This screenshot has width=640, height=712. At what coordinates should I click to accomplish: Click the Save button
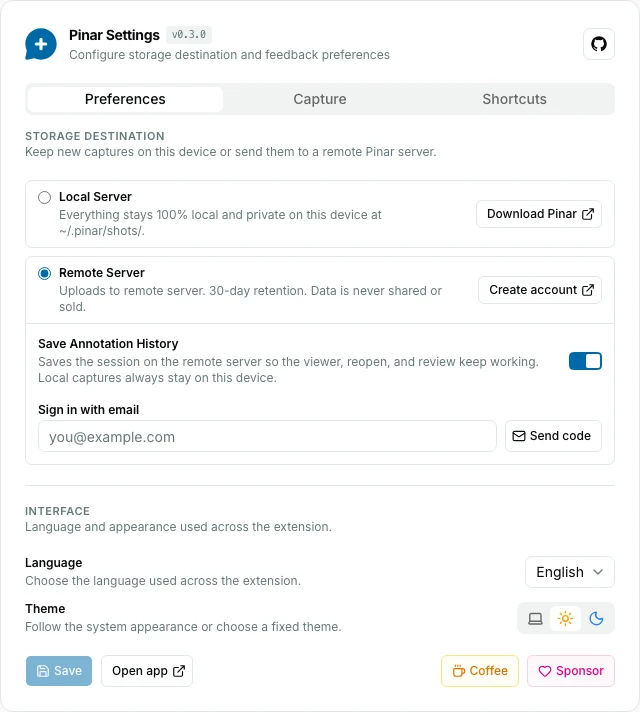point(59,671)
